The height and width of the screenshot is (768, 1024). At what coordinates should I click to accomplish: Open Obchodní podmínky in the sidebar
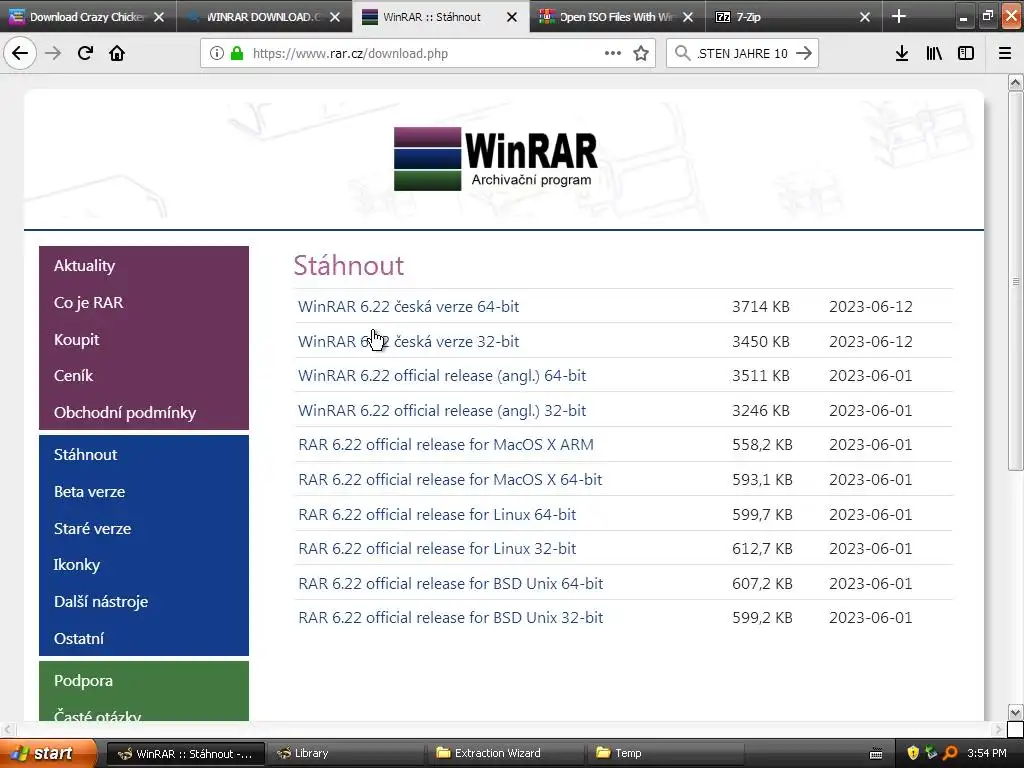tap(125, 413)
